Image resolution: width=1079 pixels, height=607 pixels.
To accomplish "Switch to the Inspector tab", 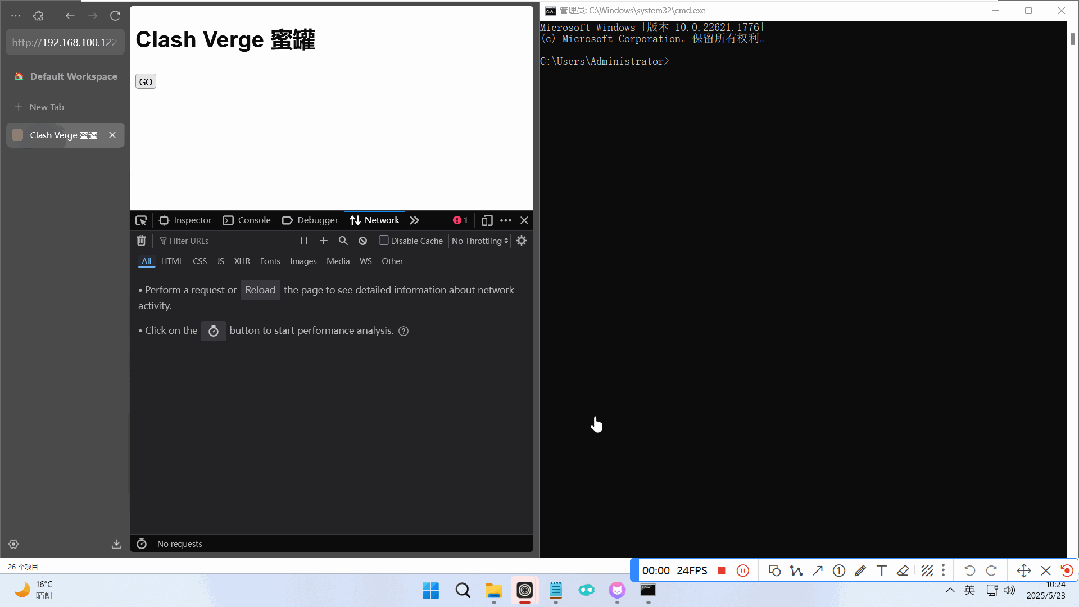I will [185, 220].
